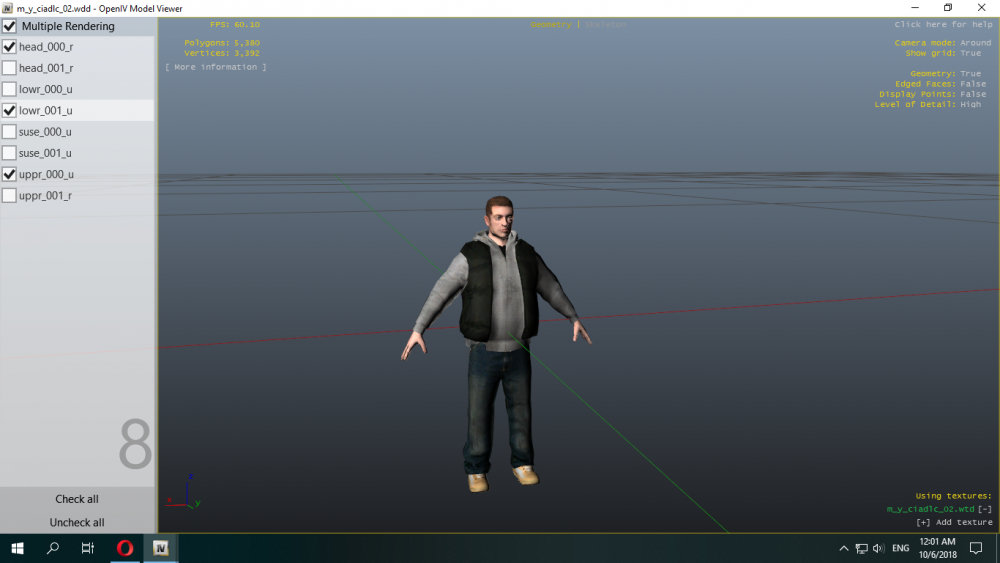Expand the More information section

(x=216, y=67)
